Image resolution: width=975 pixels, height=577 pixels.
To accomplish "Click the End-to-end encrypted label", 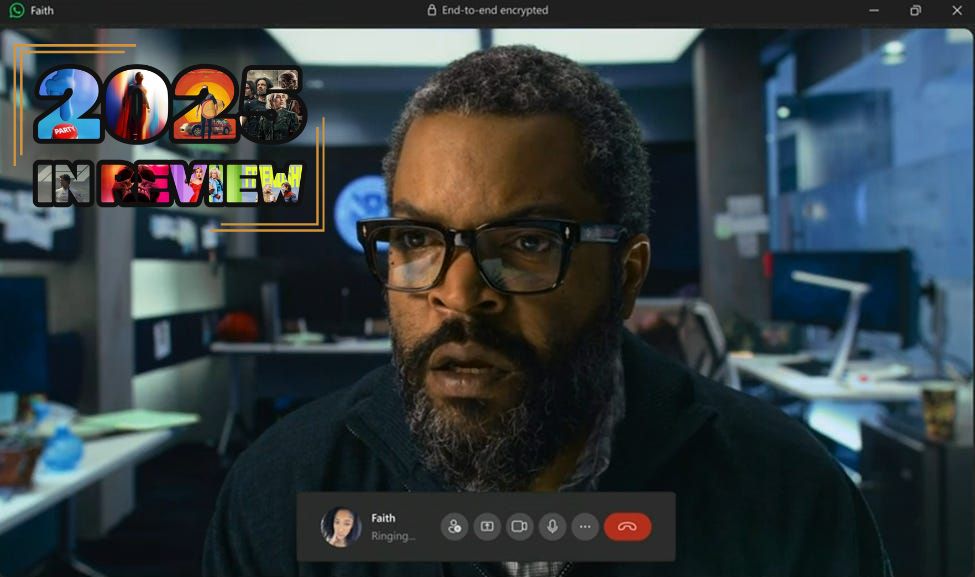I will pyautogui.click(x=495, y=10).
